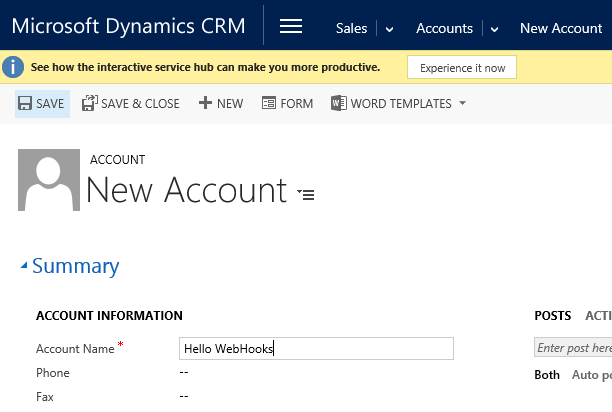Select Sales in the navigation bar
This screenshot has height=412, width=612.
coord(351,28)
